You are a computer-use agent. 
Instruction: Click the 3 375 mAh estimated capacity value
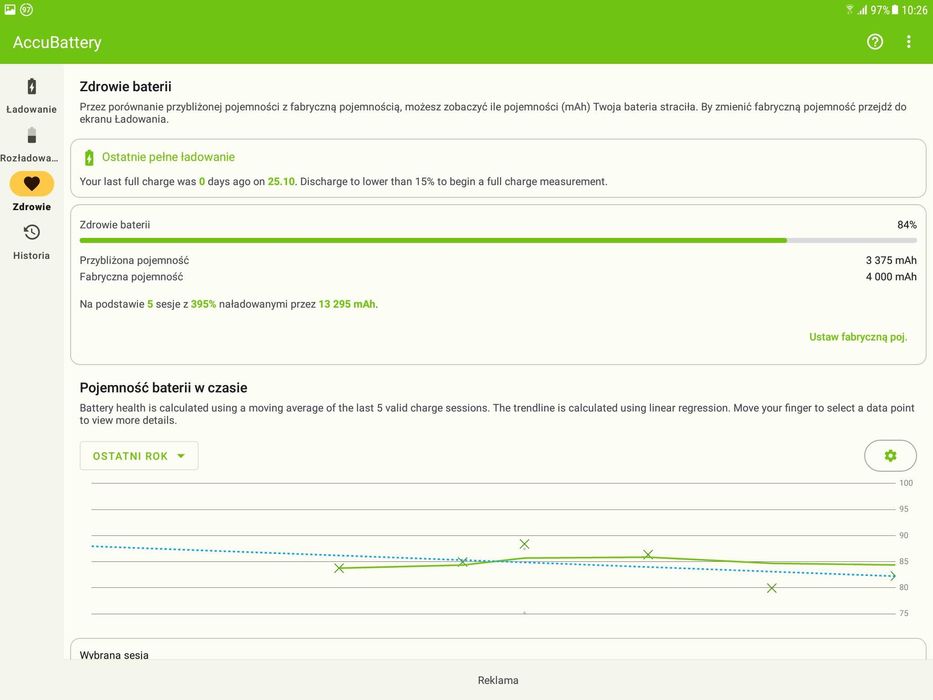tap(891, 260)
